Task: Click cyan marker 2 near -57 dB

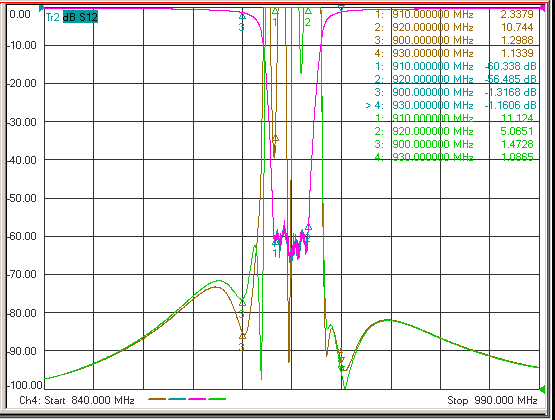Action: [x=308, y=228]
